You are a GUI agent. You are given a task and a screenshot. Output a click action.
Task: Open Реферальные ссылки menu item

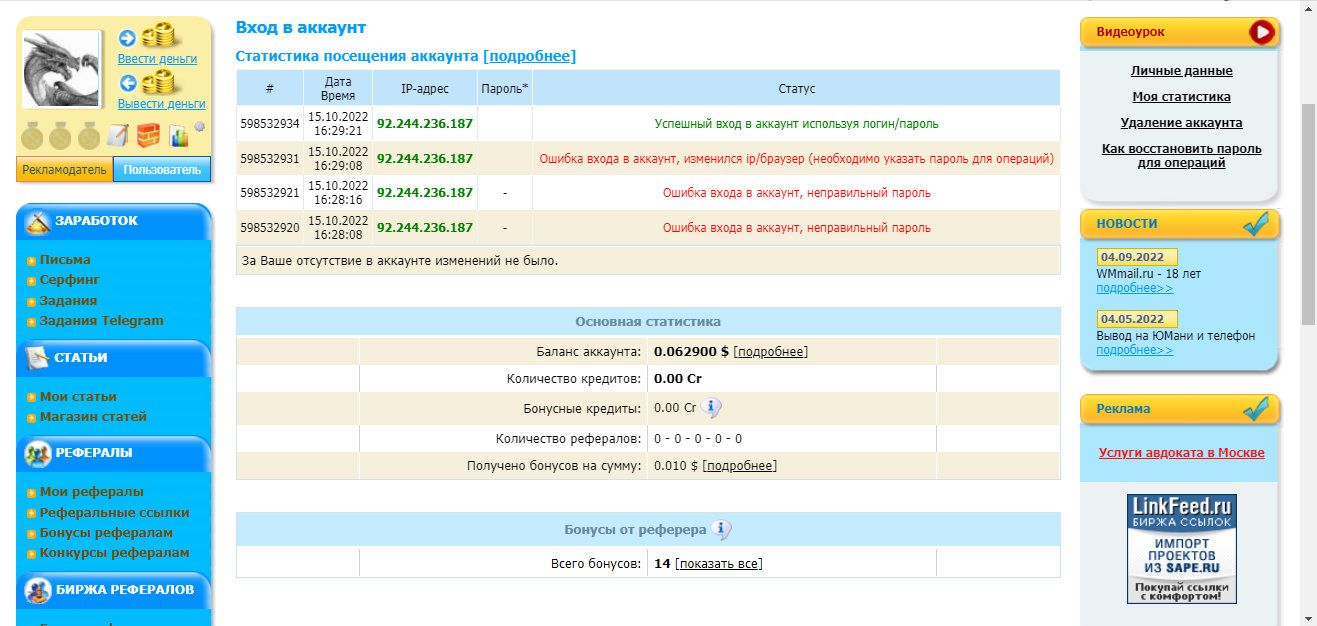tap(115, 512)
